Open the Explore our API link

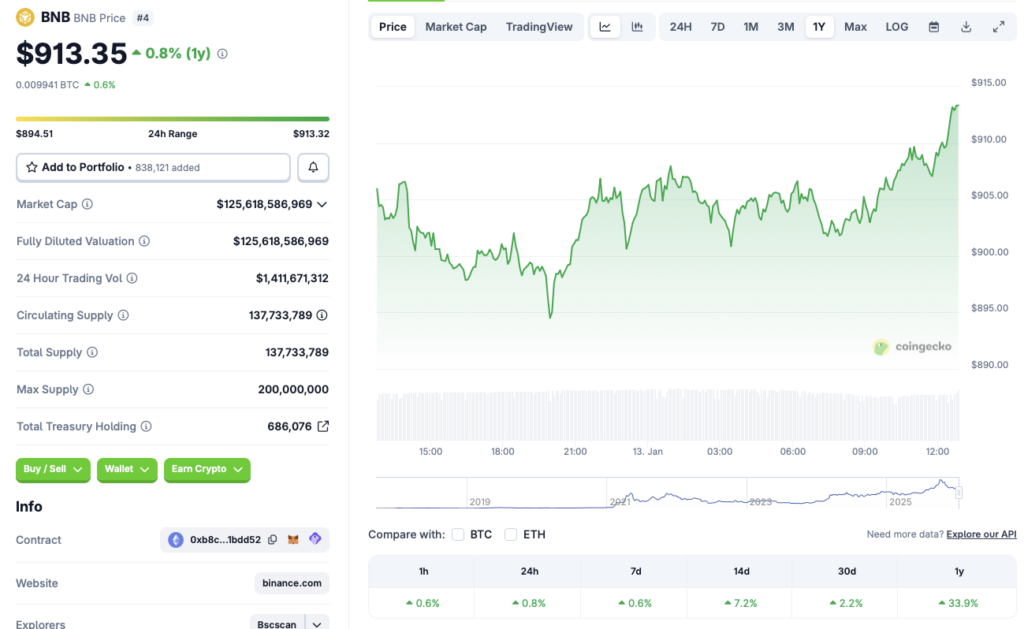981,534
